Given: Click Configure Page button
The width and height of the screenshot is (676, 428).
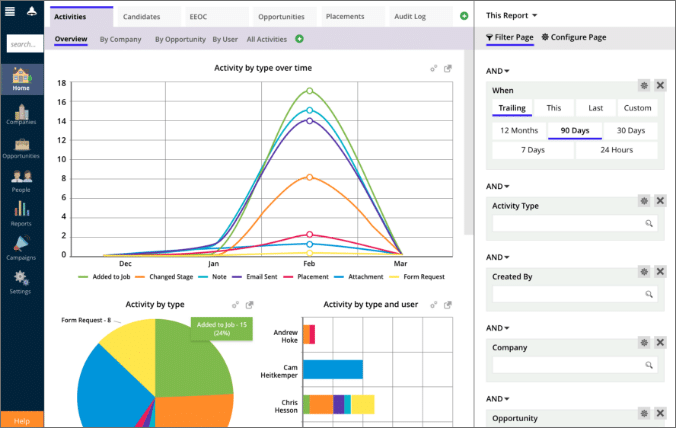Looking at the screenshot, I should [574, 37].
